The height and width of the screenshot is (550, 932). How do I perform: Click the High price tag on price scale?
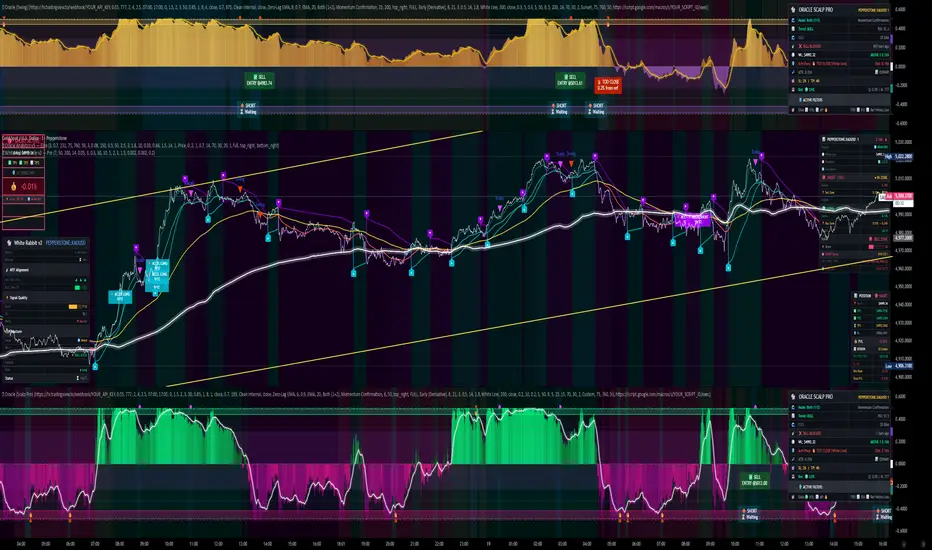coord(898,156)
